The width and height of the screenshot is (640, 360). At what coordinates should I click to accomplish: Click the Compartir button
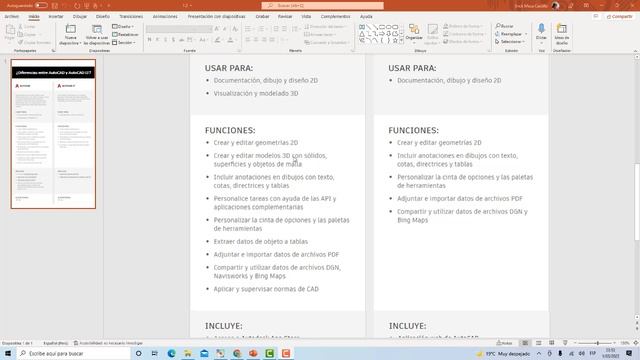[x=620, y=17]
